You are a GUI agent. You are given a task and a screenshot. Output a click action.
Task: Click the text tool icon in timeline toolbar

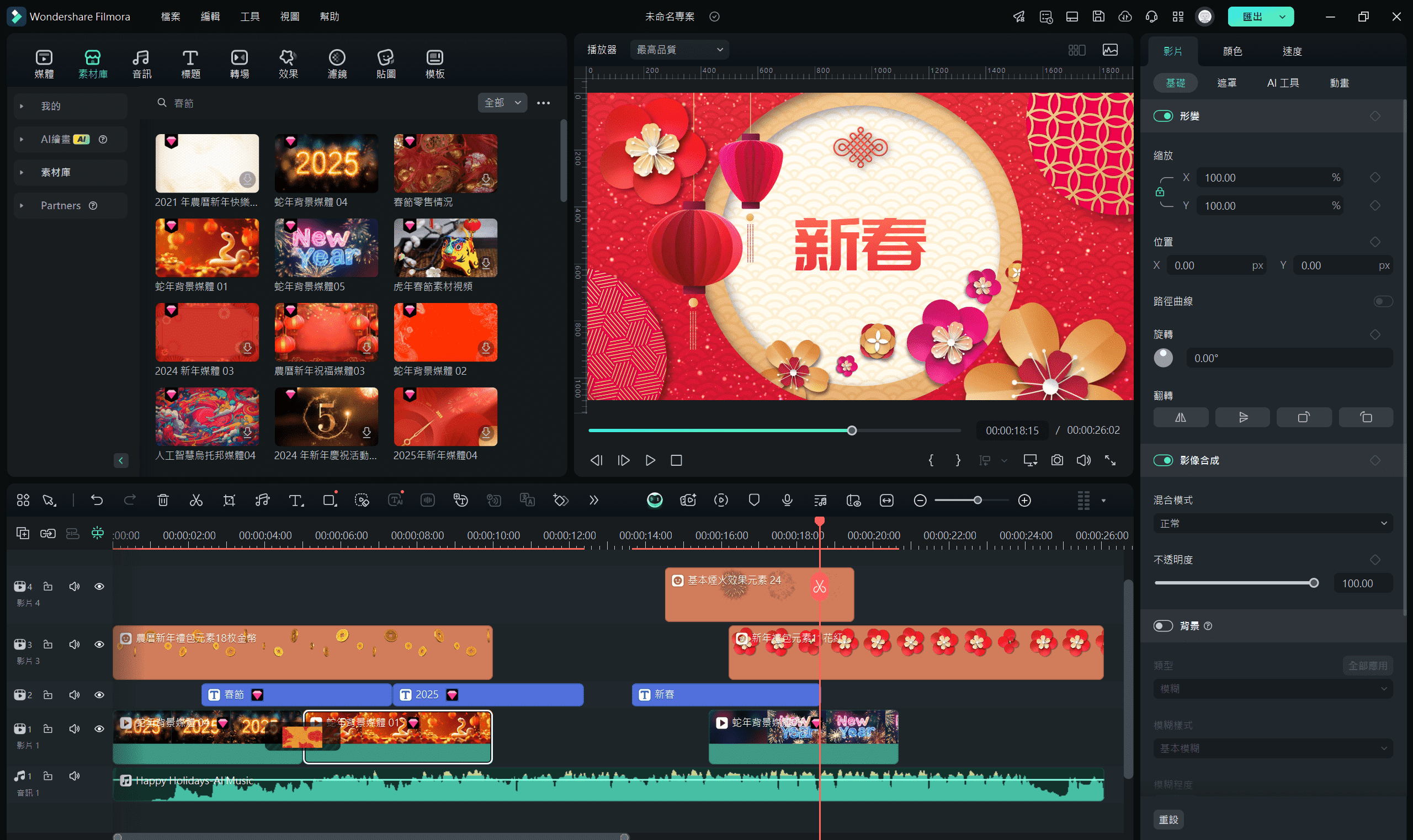[295, 500]
